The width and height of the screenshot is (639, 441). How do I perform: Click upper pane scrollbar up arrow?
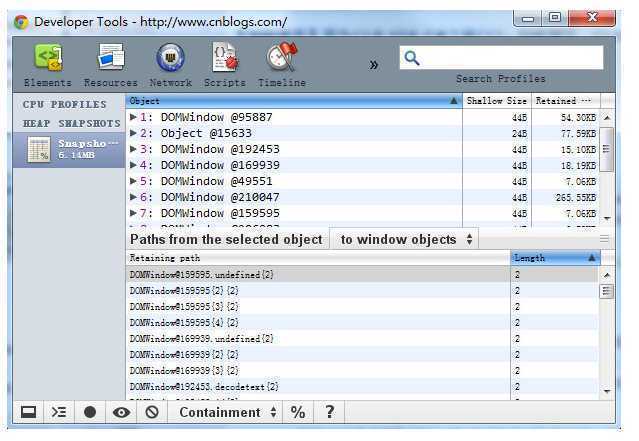click(607, 117)
